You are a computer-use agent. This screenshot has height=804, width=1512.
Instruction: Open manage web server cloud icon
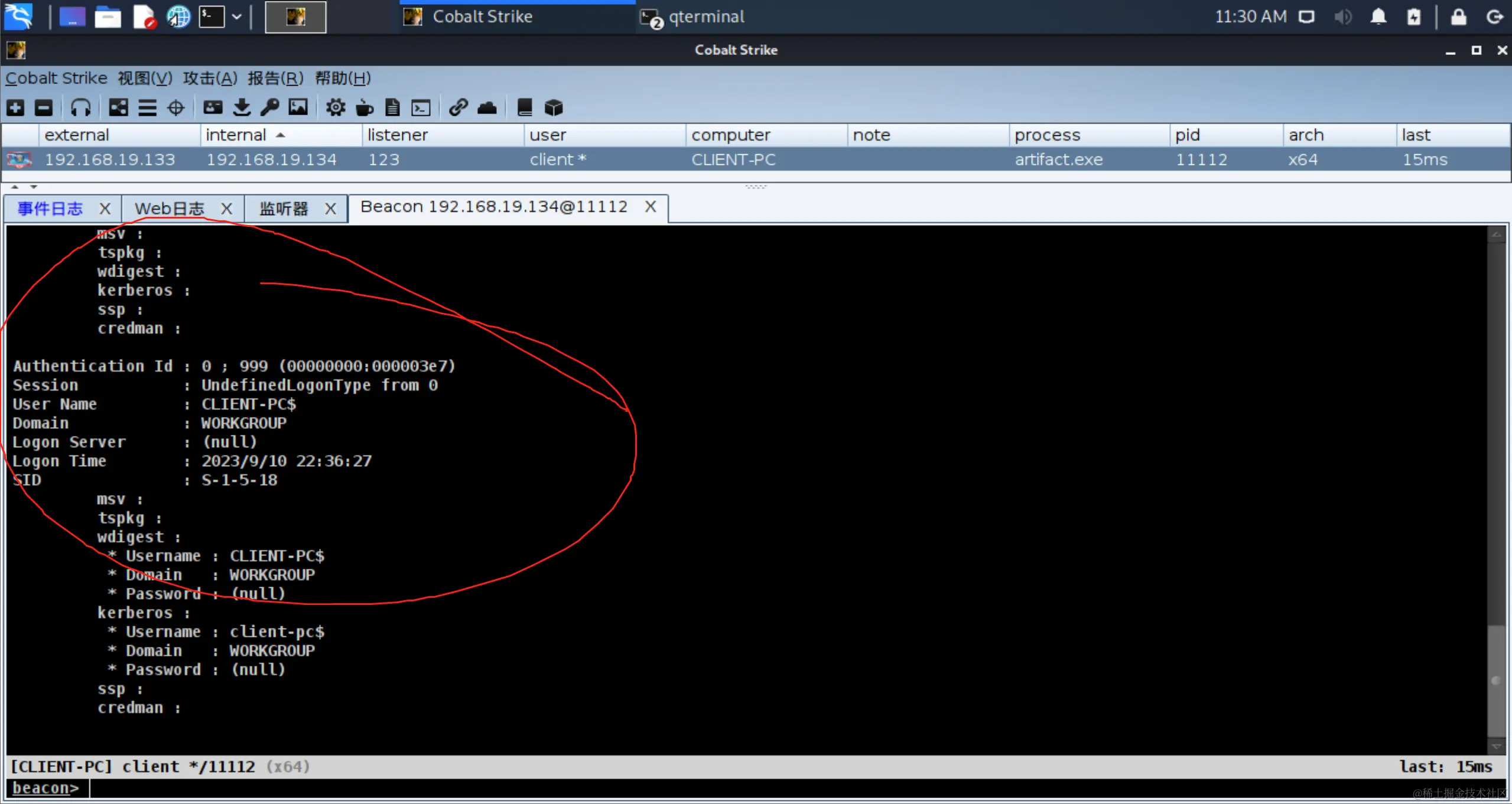tap(487, 108)
